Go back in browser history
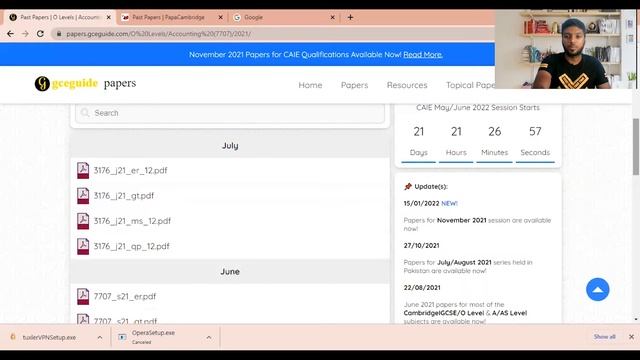The image size is (640, 360). (10, 34)
